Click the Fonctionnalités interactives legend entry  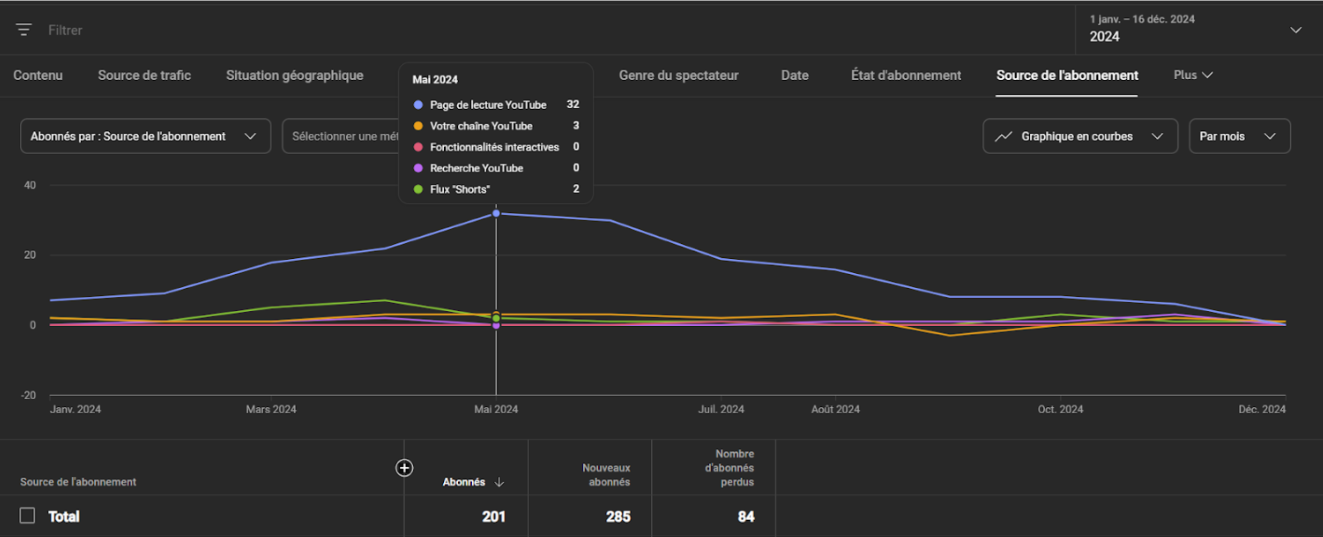495,147
